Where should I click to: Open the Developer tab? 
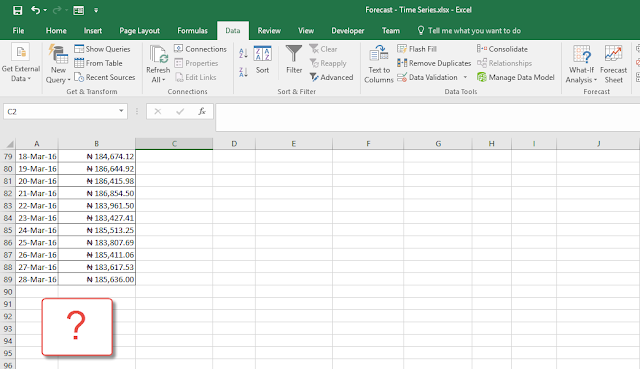(x=348, y=31)
